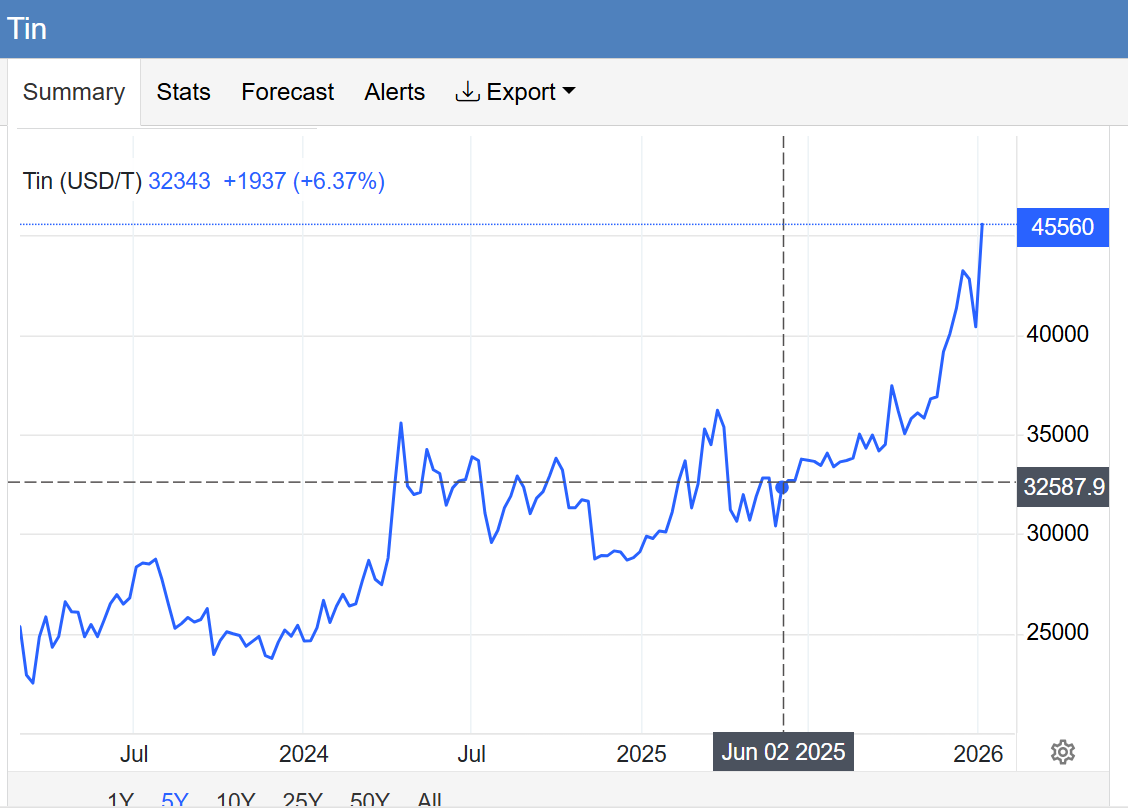
Task: Click the 45560 current price label
Action: click(1063, 227)
